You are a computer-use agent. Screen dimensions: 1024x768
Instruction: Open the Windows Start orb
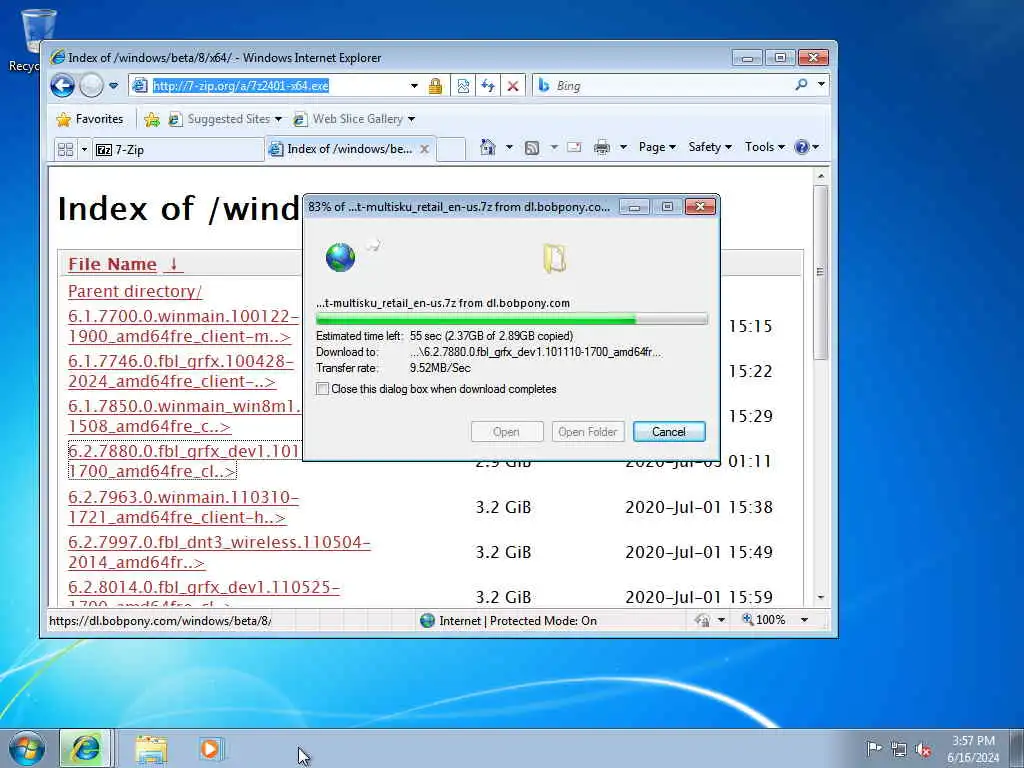coord(27,748)
